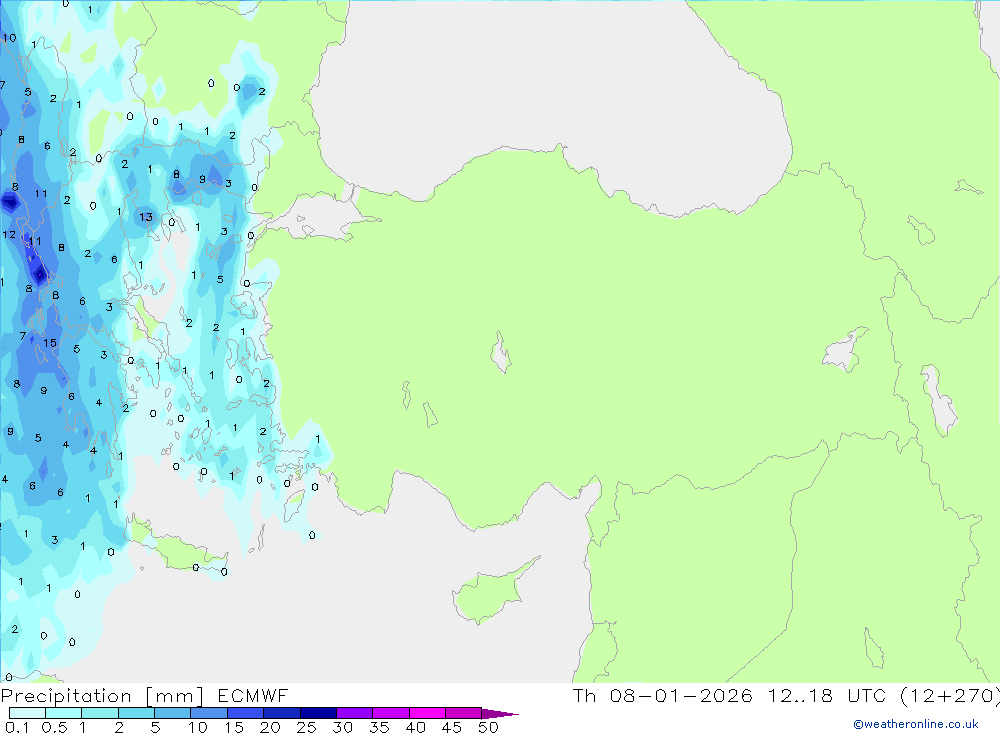
Task: Click the '15' precipitation value on map
Action: 50,343
